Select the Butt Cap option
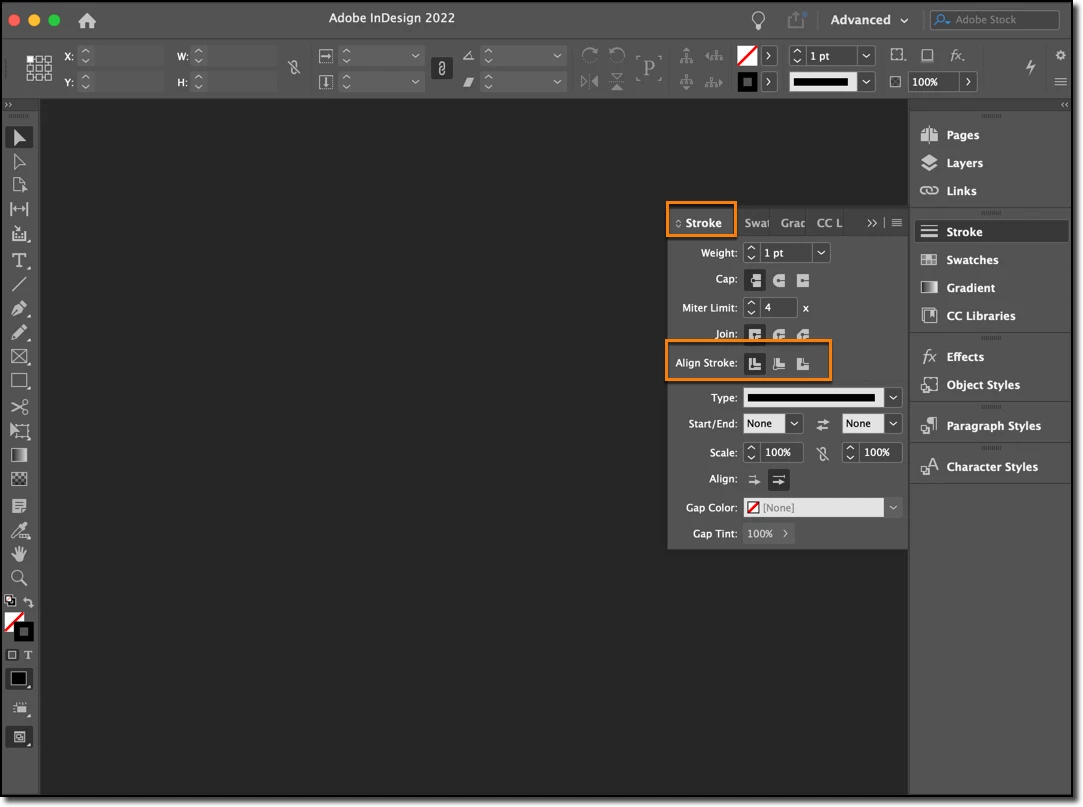Viewport: 1083px width, 807px height. [755, 280]
